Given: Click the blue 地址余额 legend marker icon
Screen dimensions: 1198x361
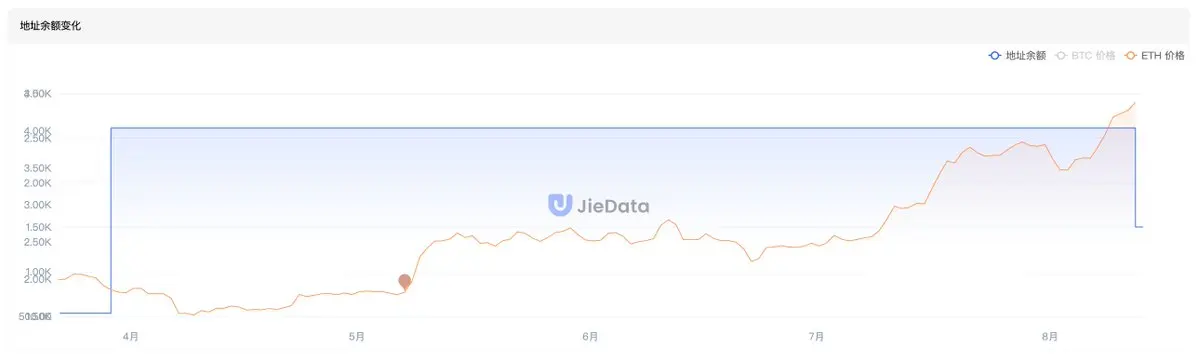Looking at the screenshot, I should [994, 56].
